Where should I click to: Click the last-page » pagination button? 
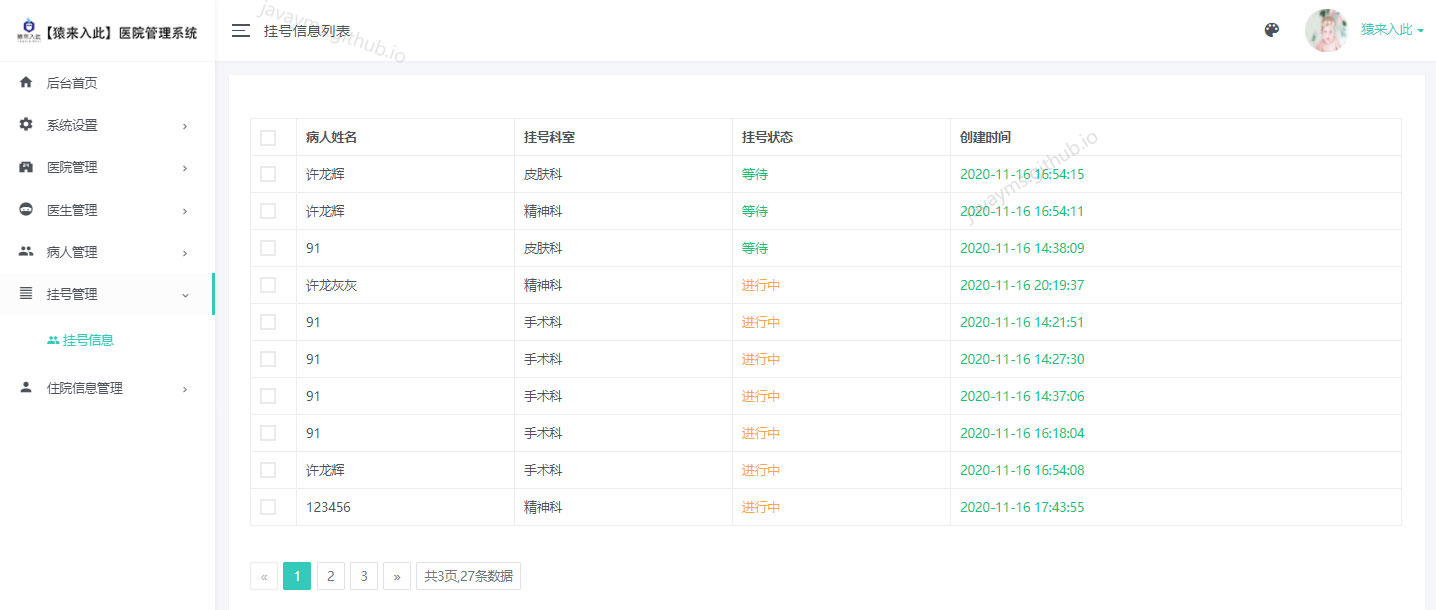point(397,576)
